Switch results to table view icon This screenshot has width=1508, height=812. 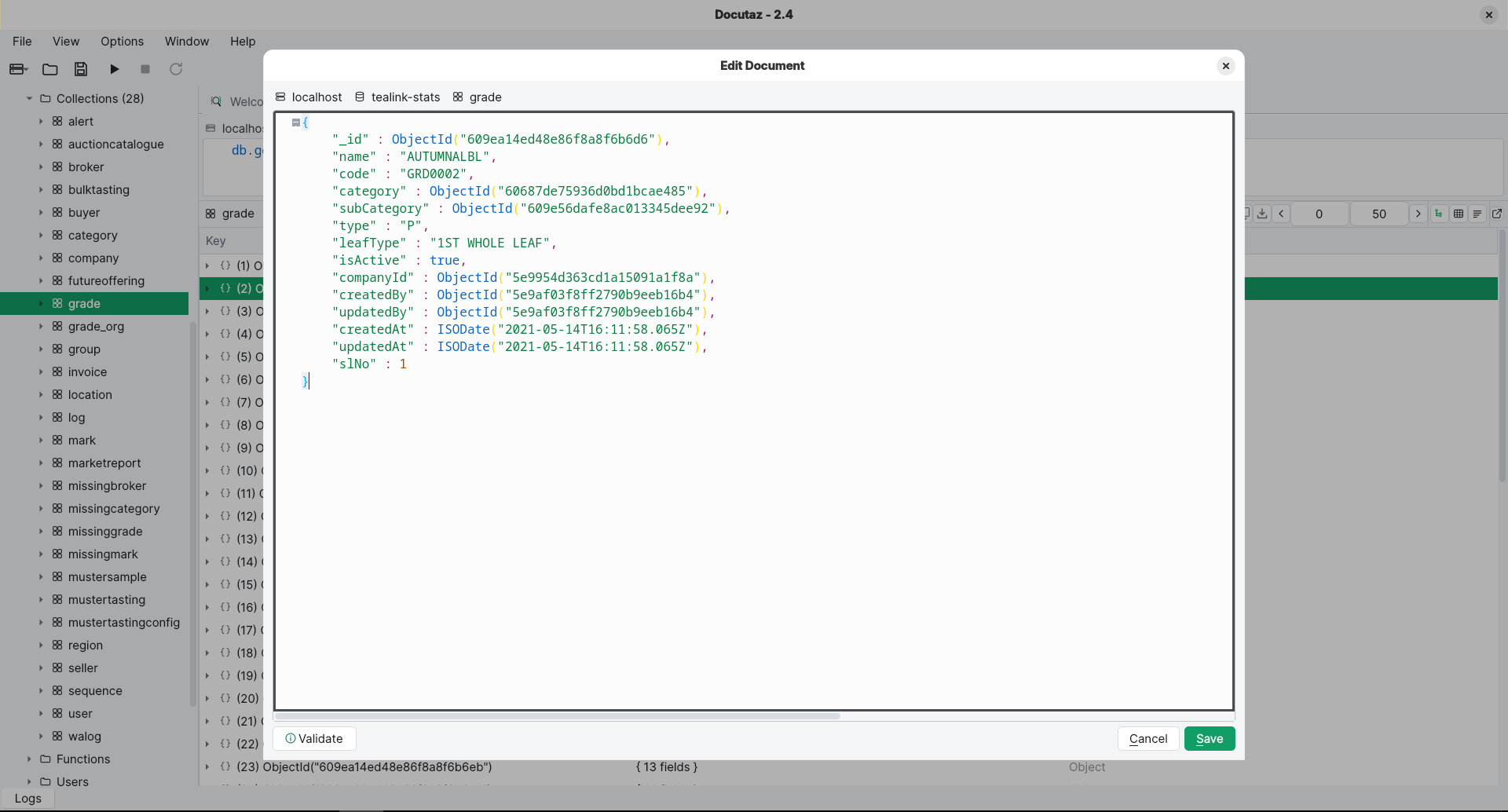[1459, 214]
